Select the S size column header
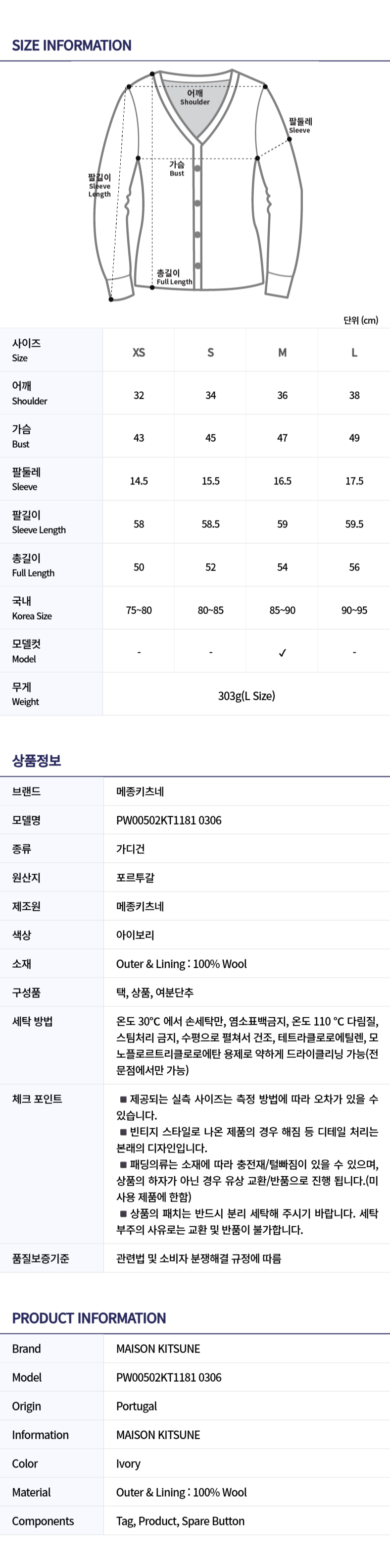This screenshot has width=390, height=1568. [210, 353]
